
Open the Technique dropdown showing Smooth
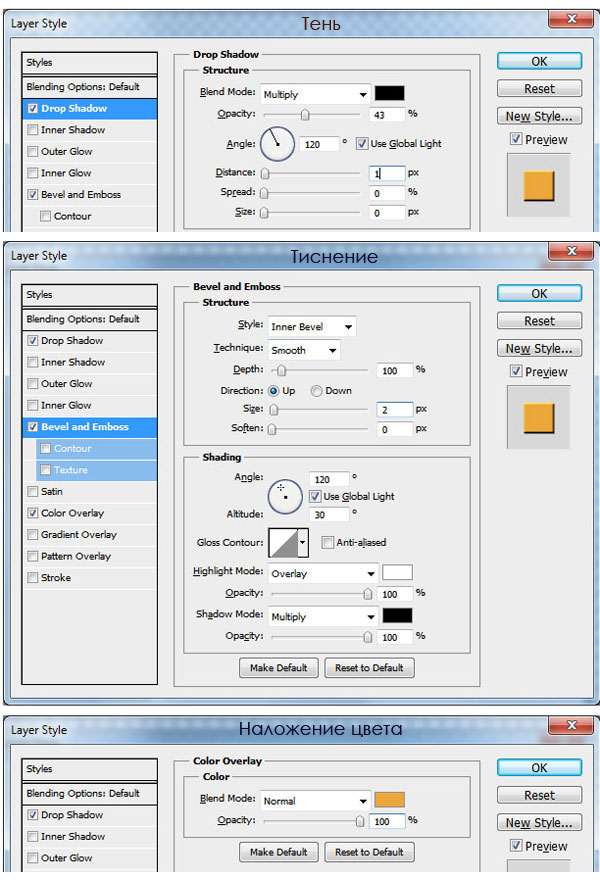coord(304,350)
